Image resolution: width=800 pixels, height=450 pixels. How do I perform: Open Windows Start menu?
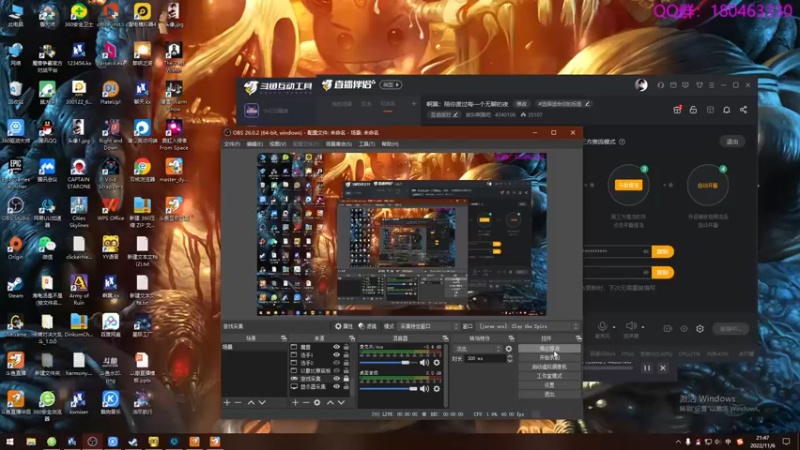click(10, 442)
